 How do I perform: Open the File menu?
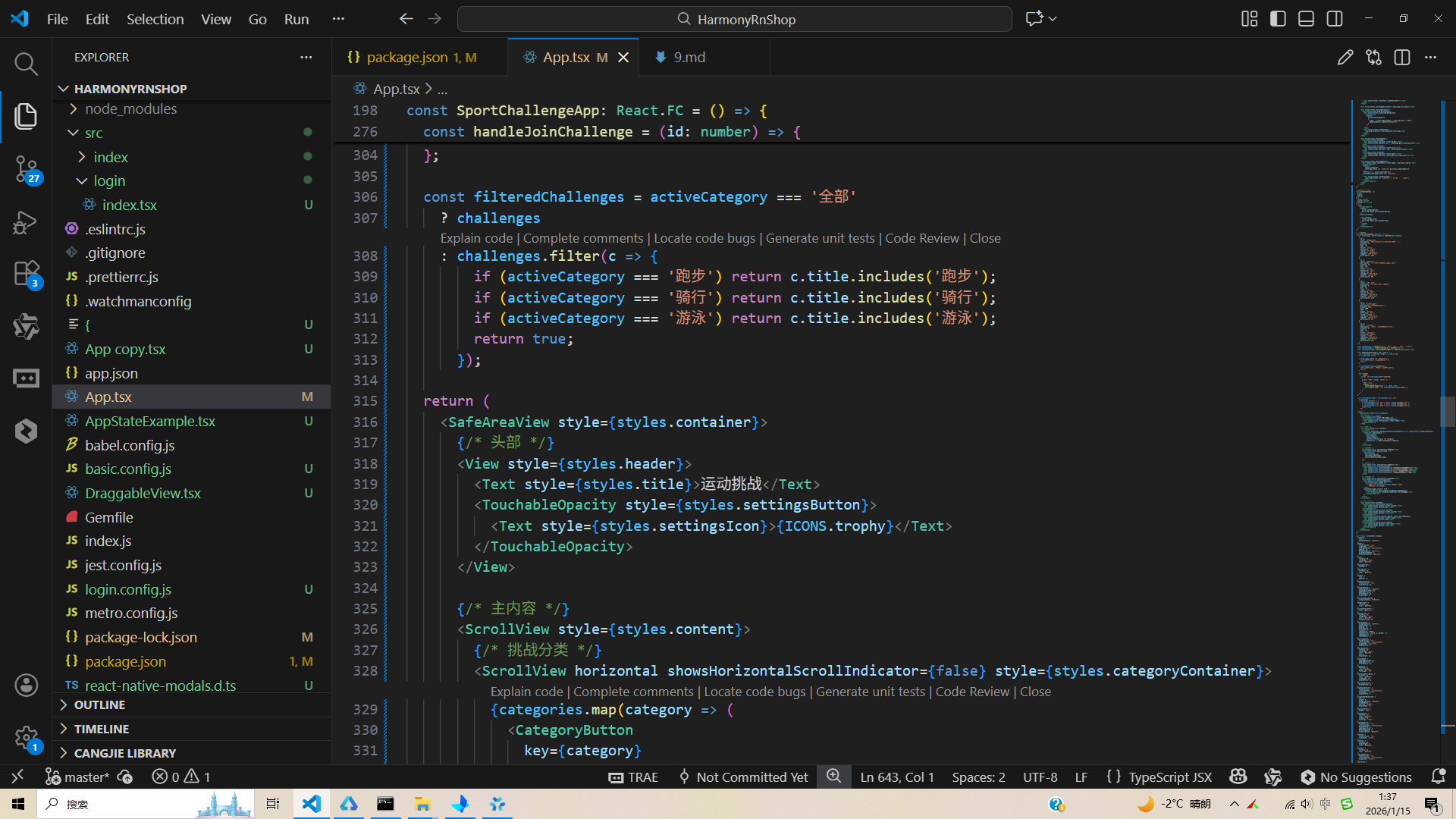tap(58, 19)
